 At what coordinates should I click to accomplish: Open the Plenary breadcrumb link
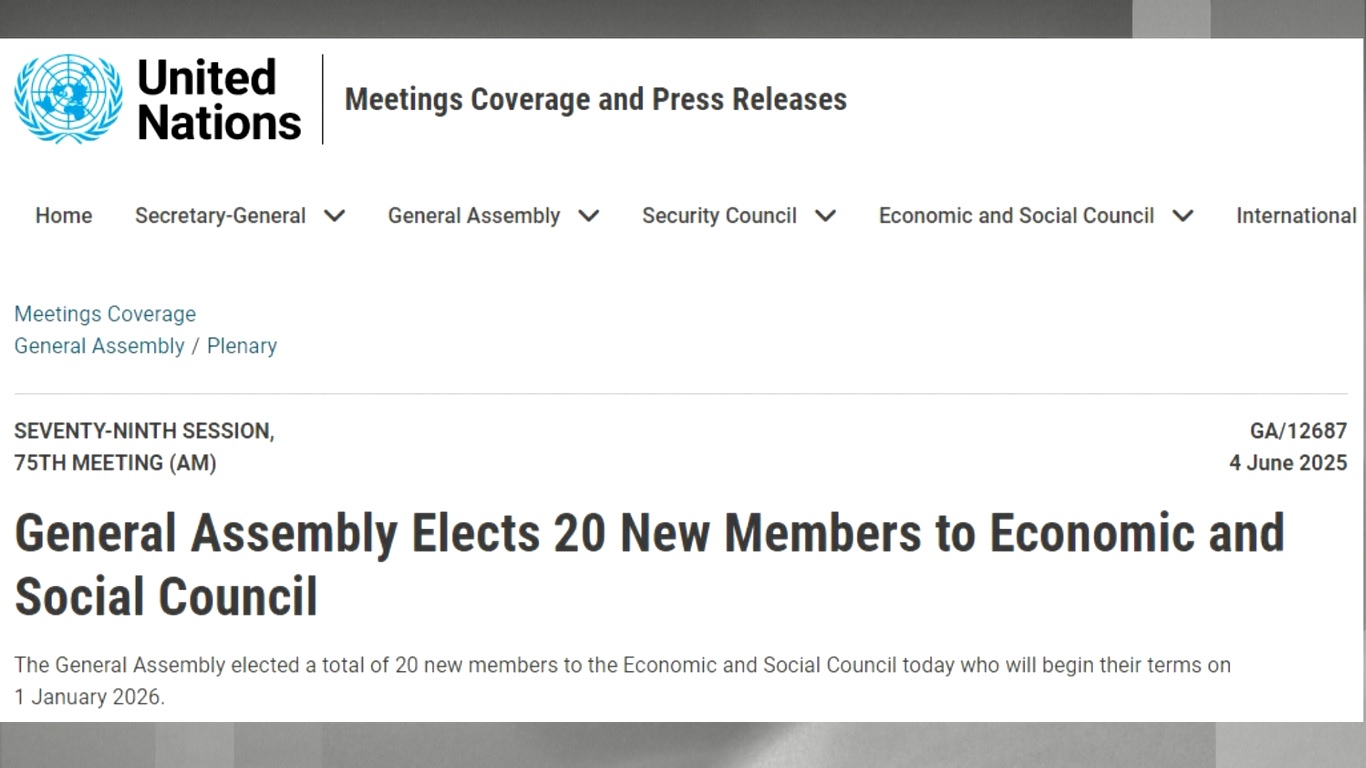tap(242, 346)
